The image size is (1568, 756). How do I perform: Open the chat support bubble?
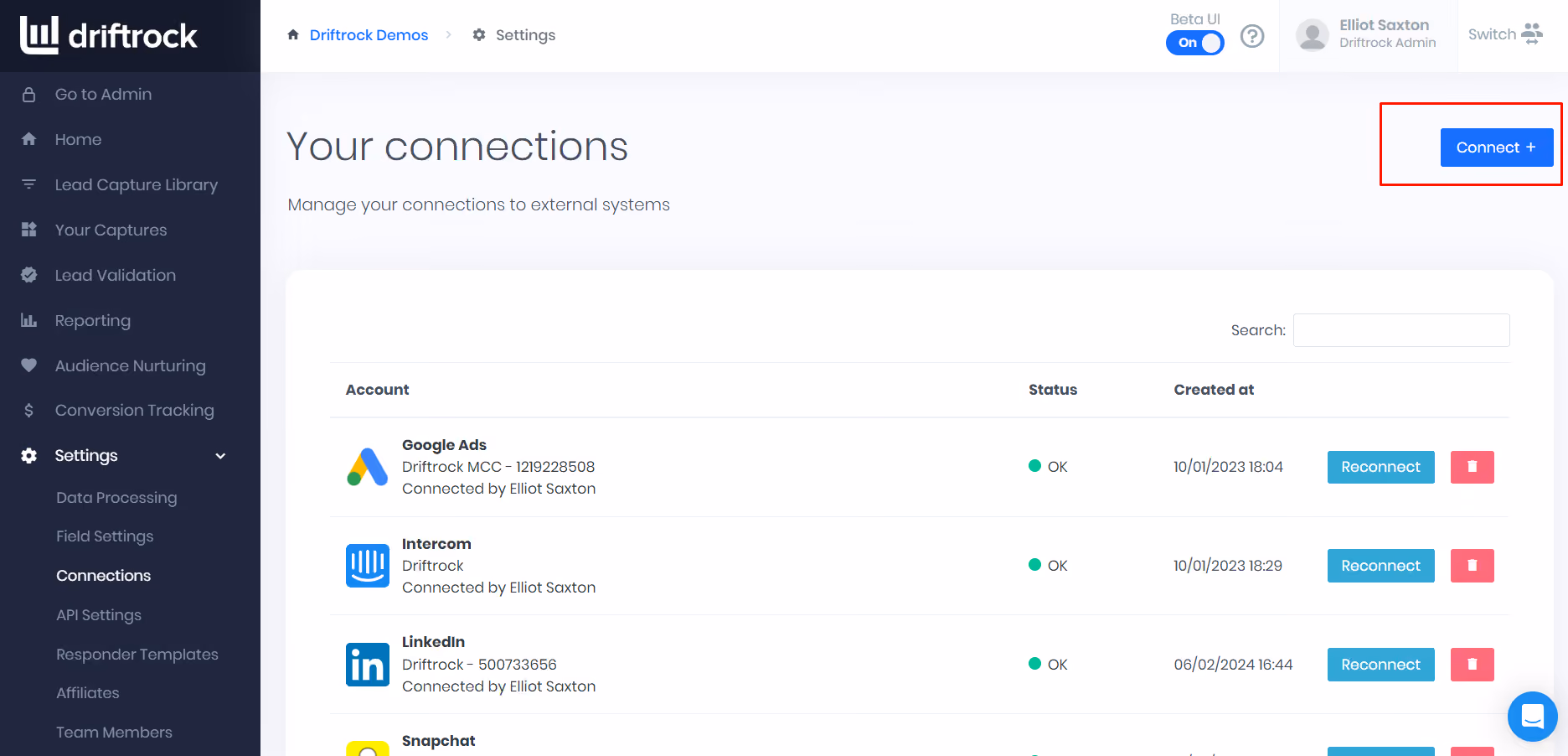[1533, 717]
